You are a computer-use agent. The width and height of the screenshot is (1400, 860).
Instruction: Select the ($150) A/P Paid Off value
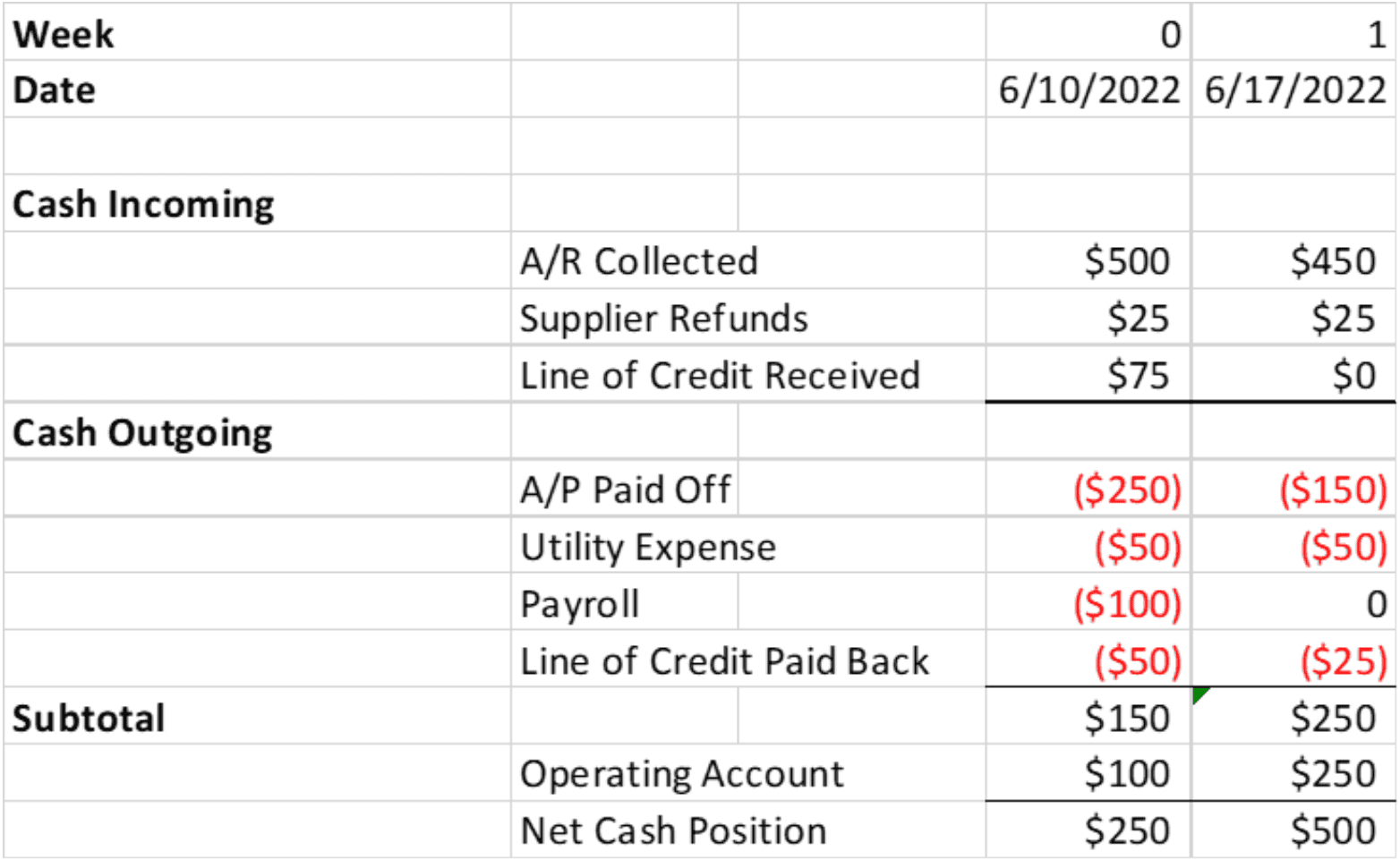coord(1332,490)
